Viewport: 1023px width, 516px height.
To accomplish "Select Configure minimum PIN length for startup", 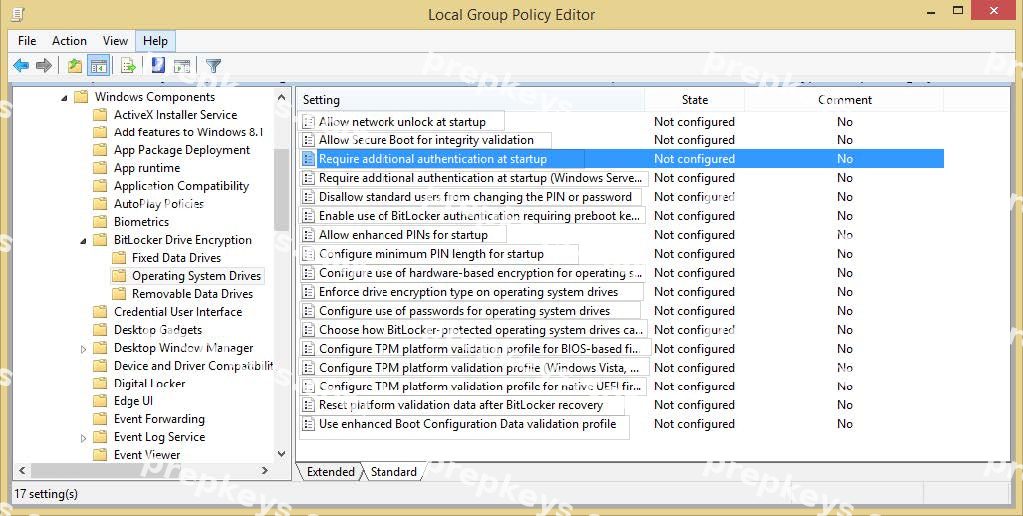I will (x=431, y=254).
